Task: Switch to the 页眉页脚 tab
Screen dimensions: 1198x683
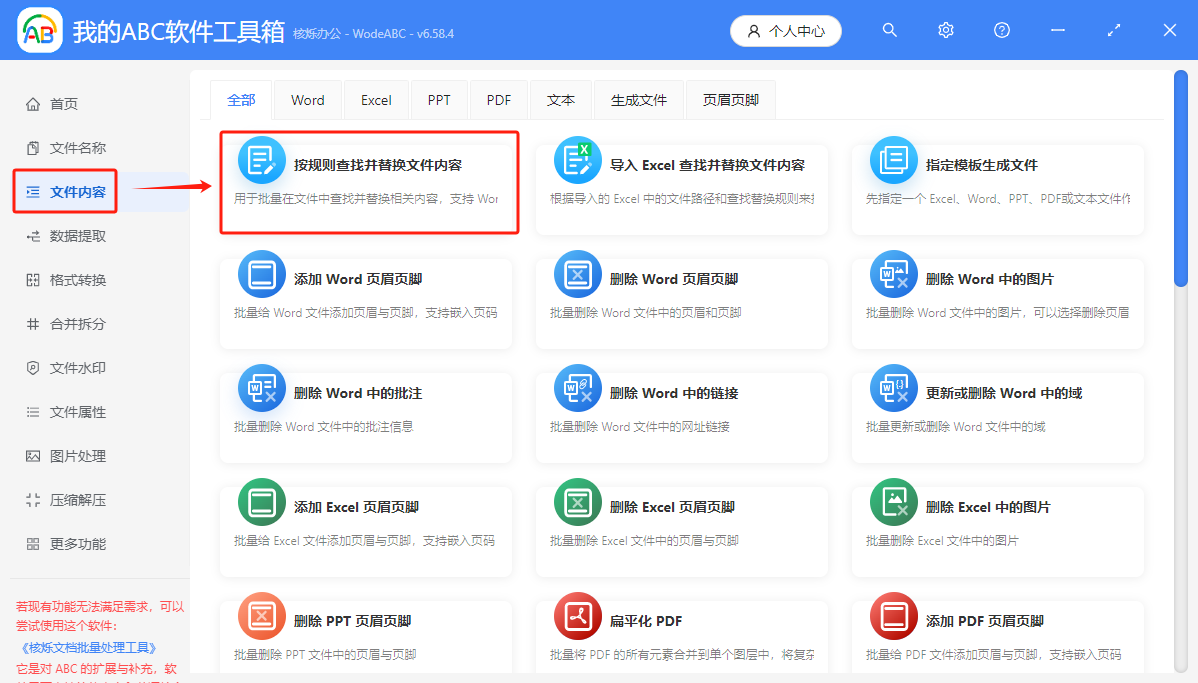Action: 730,99
